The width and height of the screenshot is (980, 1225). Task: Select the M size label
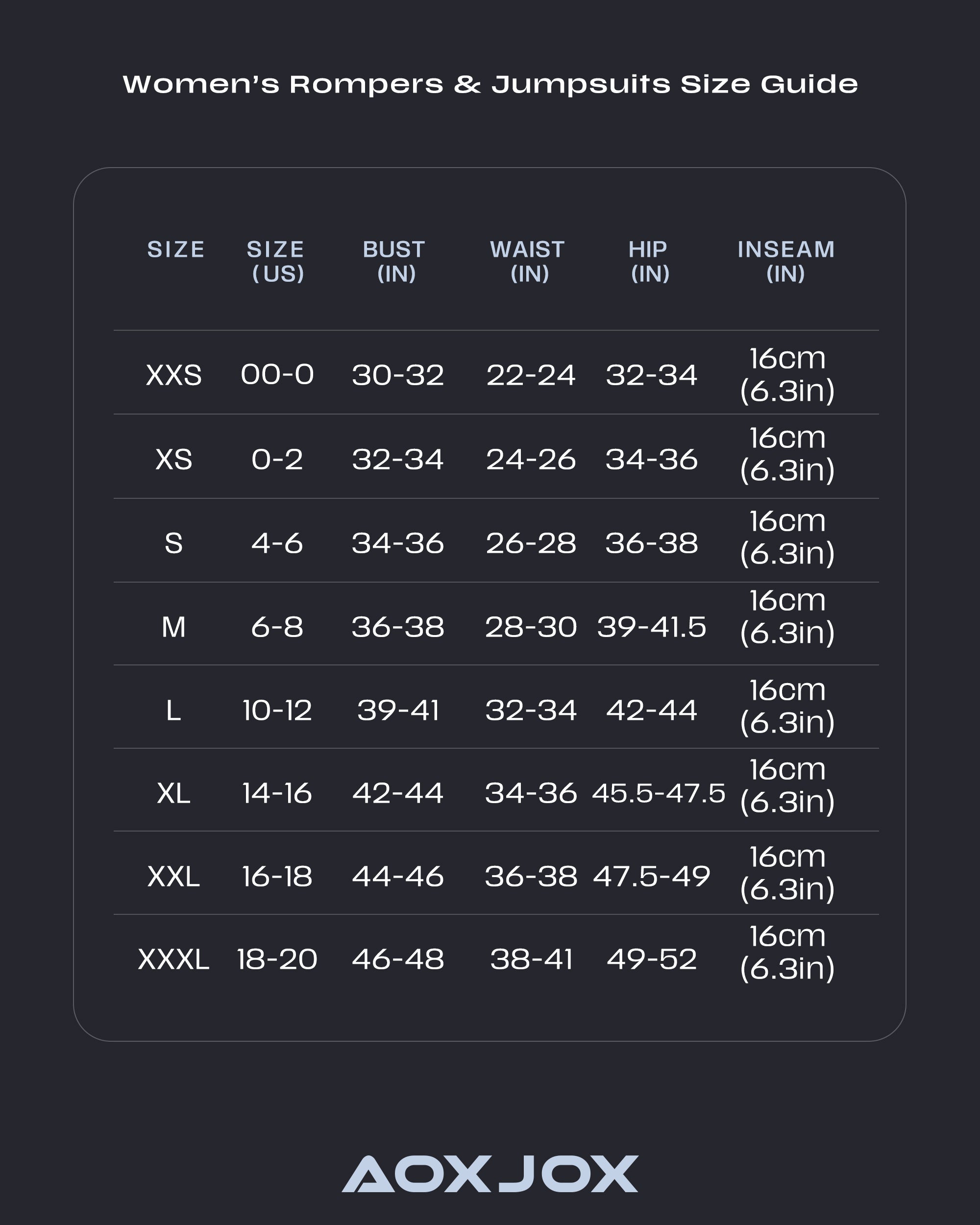coord(174,627)
